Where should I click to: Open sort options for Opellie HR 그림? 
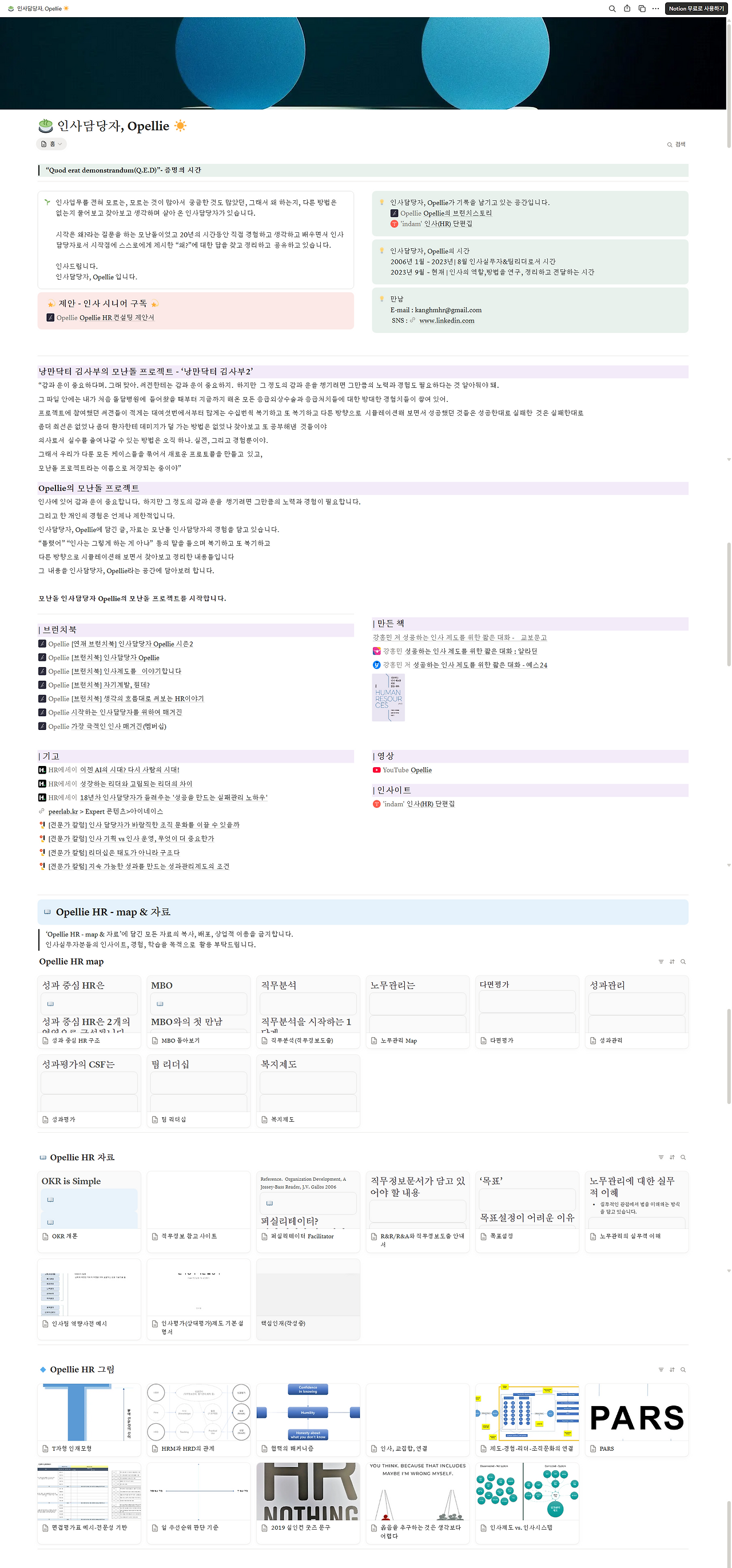click(x=672, y=1369)
